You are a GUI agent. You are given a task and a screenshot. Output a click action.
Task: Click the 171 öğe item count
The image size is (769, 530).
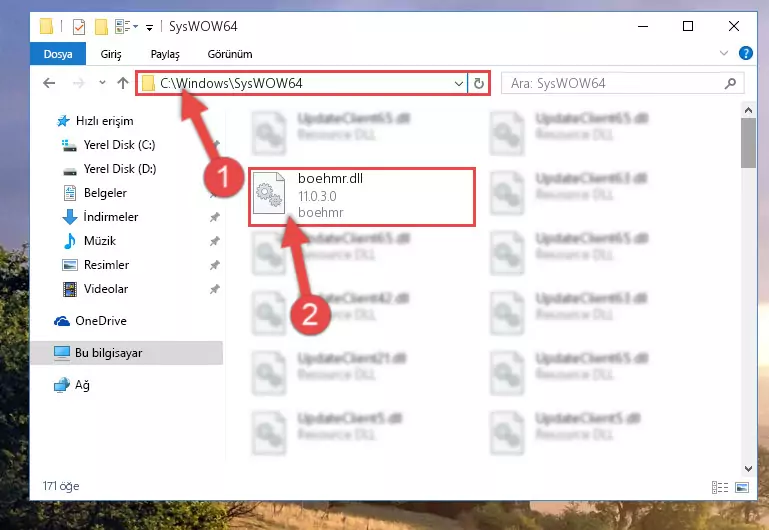click(61, 486)
